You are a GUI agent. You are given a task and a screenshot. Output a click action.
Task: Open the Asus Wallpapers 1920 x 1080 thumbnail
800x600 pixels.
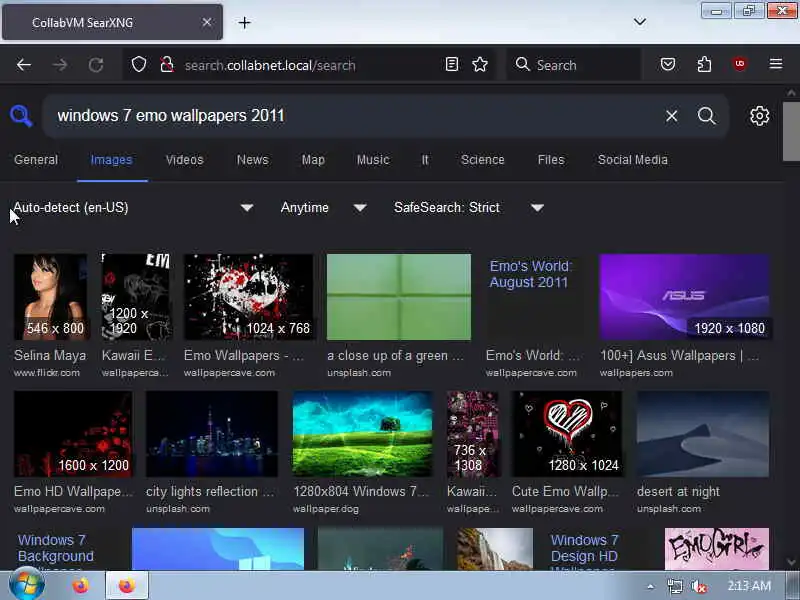[685, 296]
